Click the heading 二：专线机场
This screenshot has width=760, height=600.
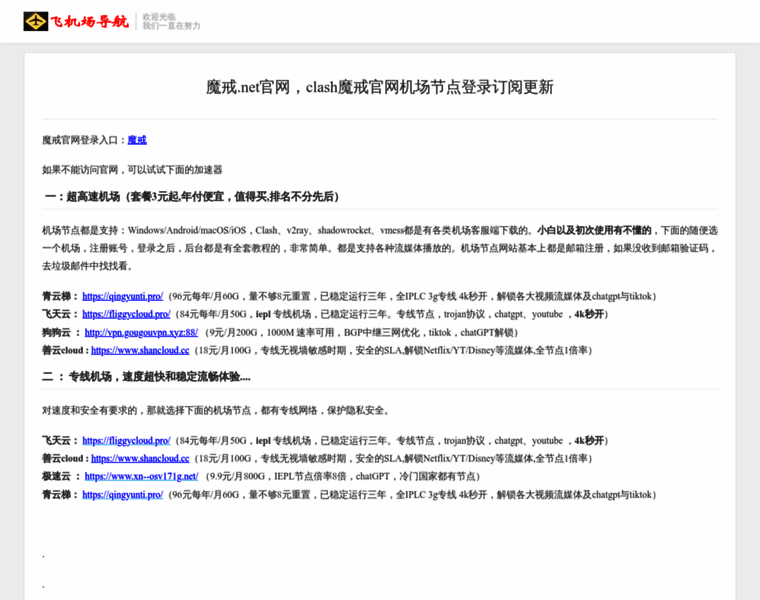click(x=146, y=377)
